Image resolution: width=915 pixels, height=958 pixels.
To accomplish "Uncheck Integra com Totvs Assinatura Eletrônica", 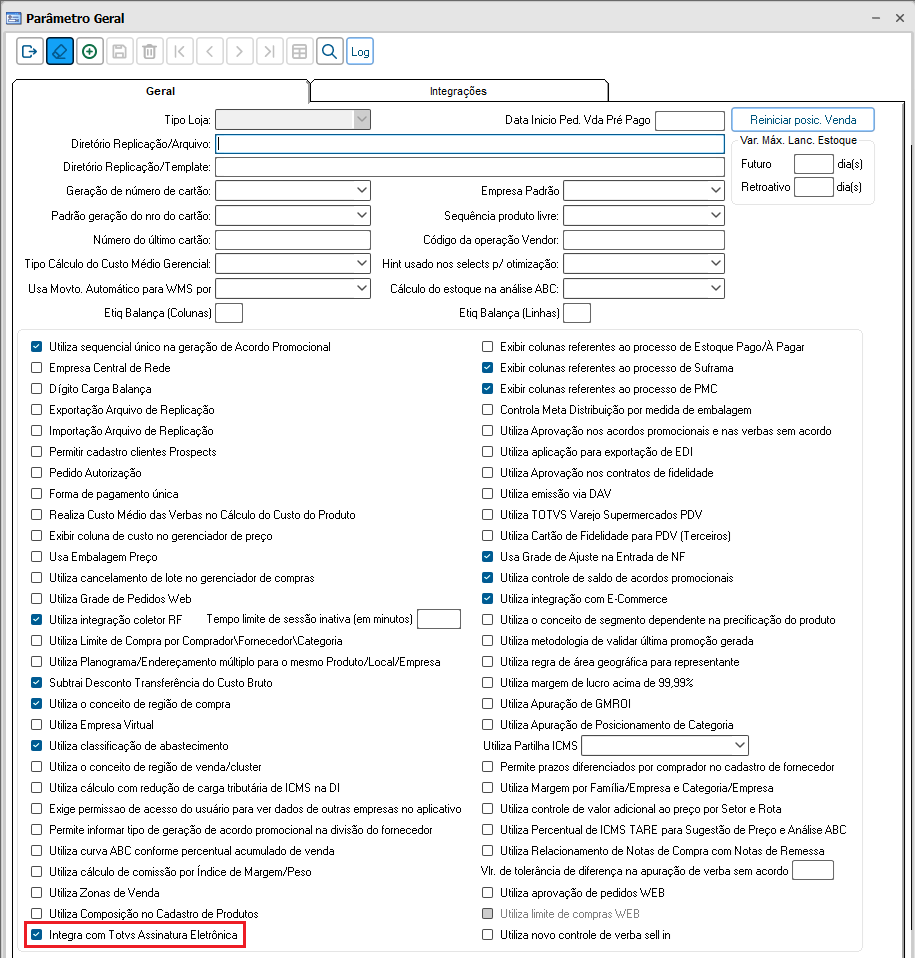I will pos(37,934).
